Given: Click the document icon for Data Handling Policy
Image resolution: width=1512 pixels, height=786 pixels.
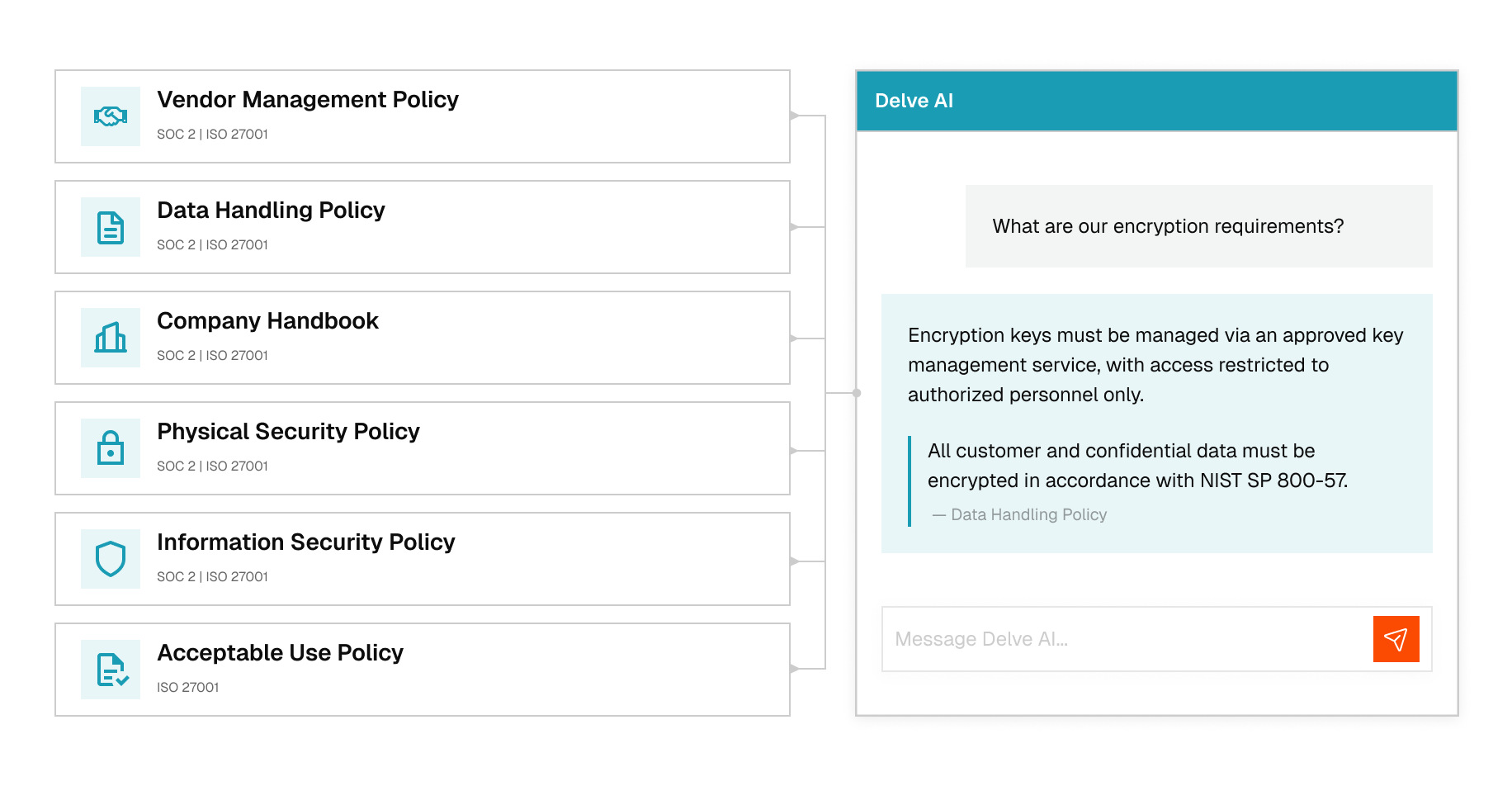Looking at the screenshot, I should pyautogui.click(x=111, y=227).
